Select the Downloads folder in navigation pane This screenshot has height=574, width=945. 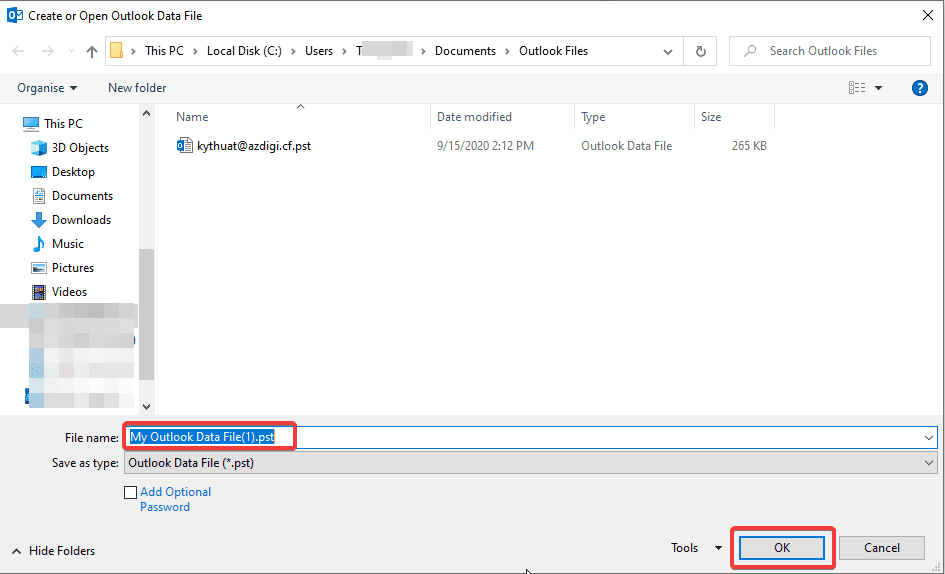coord(81,220)
